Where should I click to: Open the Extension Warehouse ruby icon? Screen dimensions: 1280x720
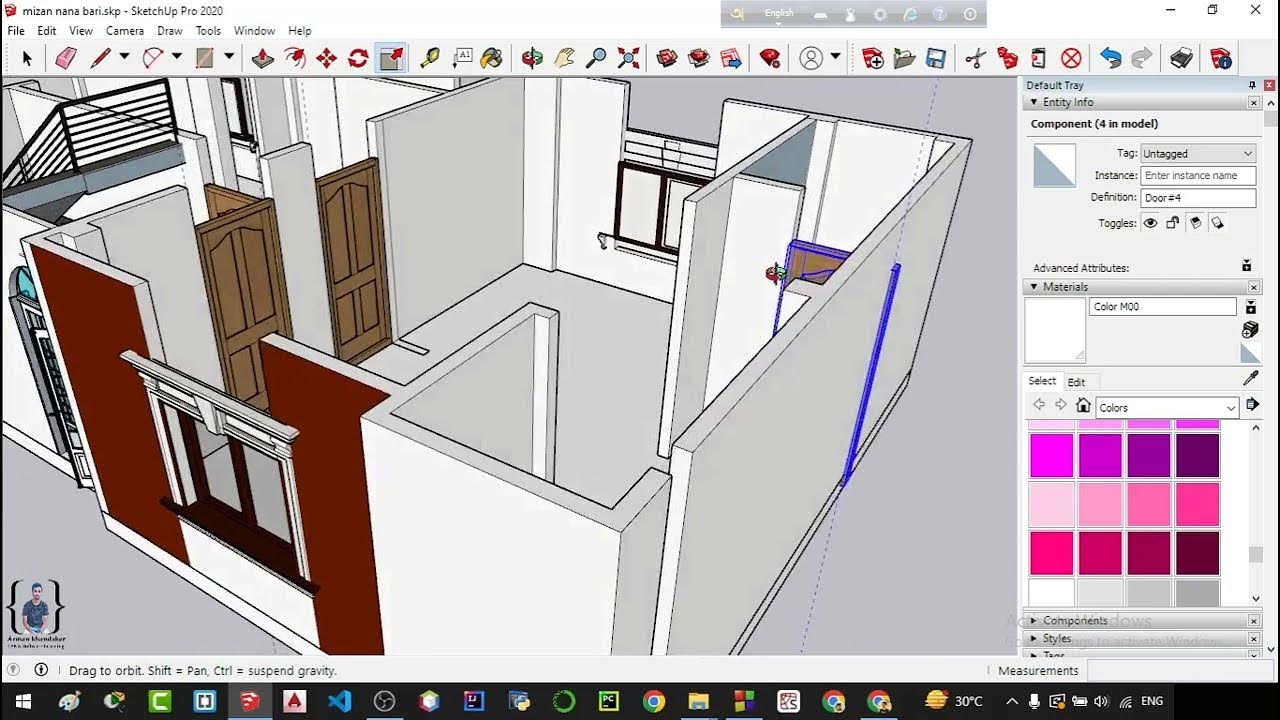[770, 58]
